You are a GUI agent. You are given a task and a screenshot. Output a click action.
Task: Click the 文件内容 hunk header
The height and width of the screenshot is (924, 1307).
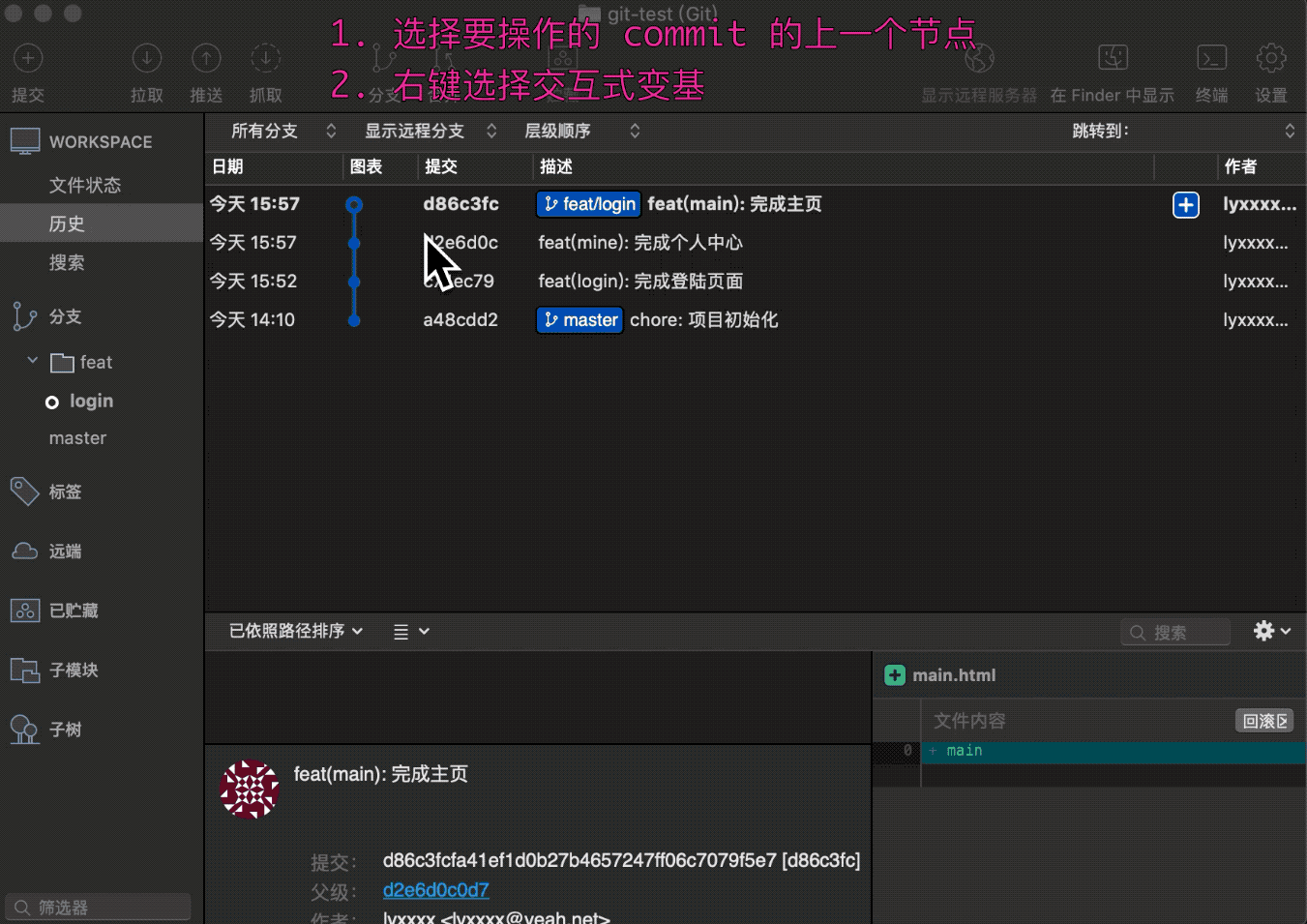pos(969,721)
